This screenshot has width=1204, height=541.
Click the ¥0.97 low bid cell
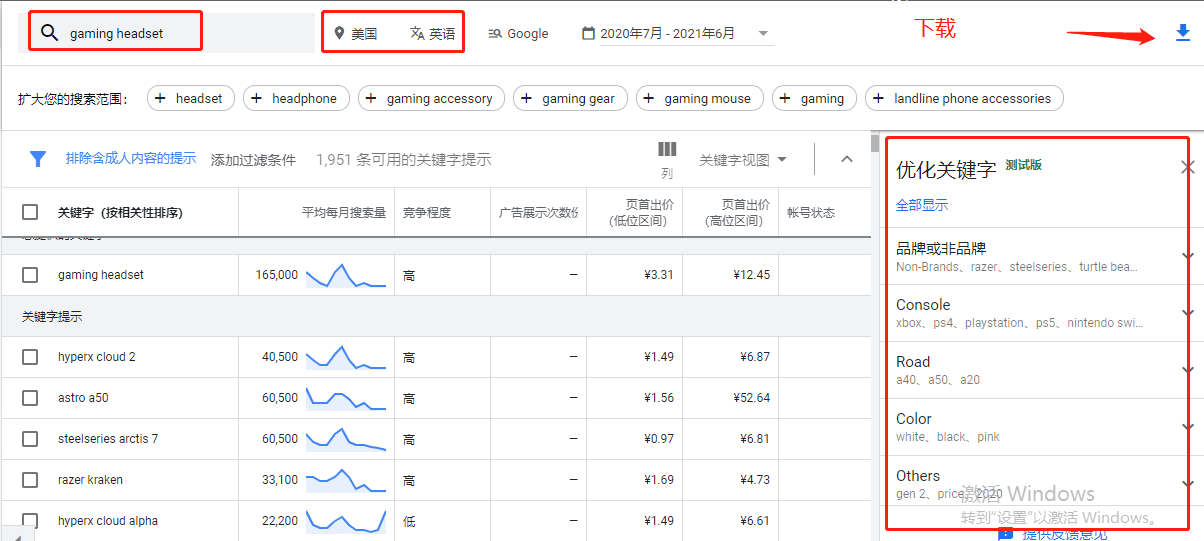(x=659, y=439)
